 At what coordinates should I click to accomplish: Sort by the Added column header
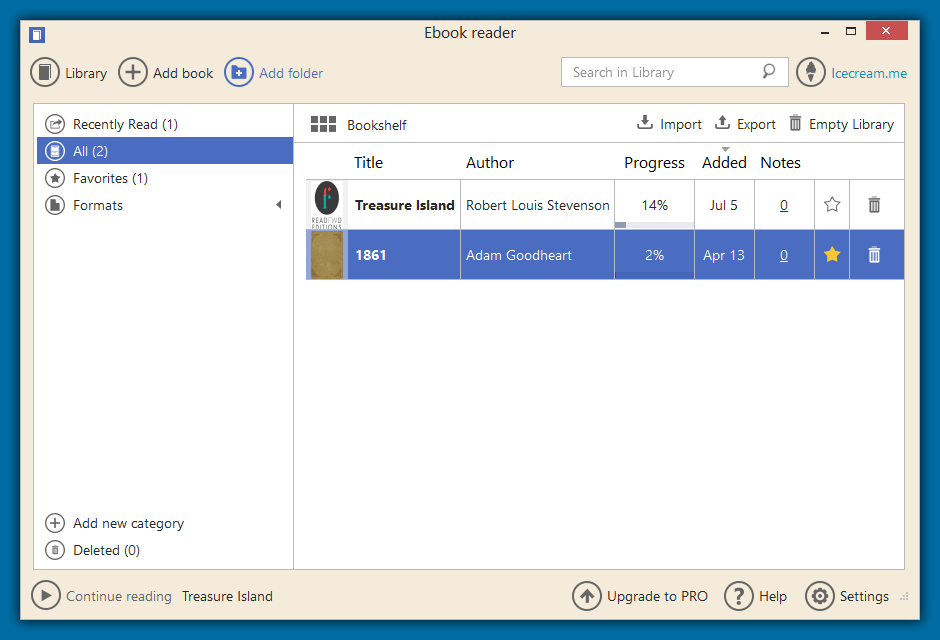pos(724,162)
